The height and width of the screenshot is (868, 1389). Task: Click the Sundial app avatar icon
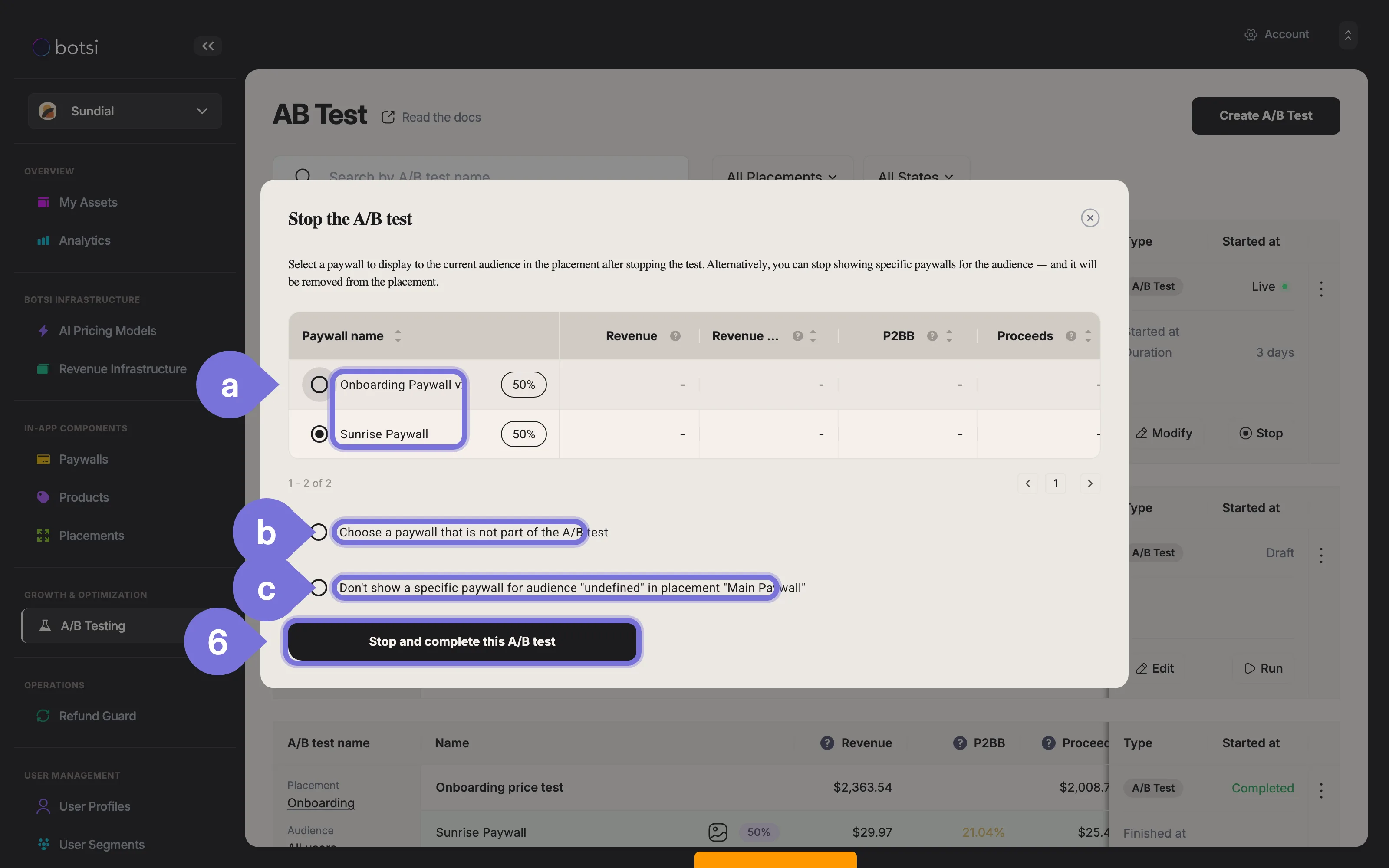click(x=48, y=111)
